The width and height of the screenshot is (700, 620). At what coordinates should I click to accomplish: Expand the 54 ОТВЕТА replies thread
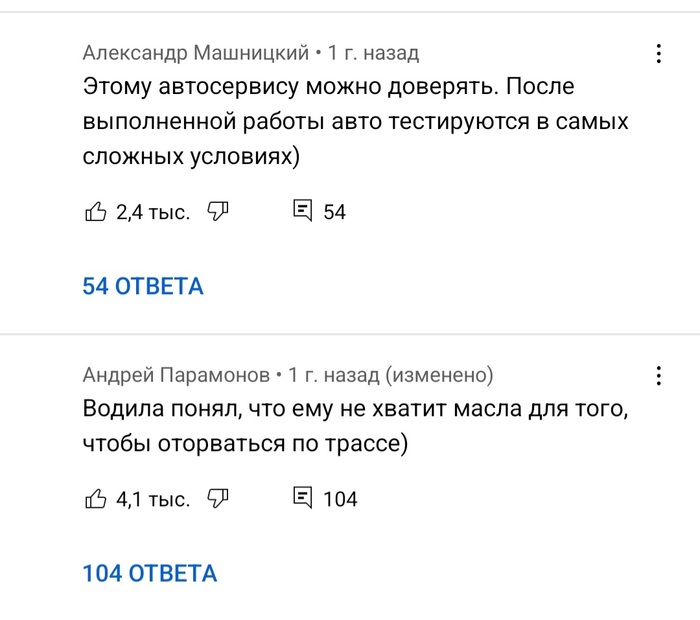[x=142, y=287]
